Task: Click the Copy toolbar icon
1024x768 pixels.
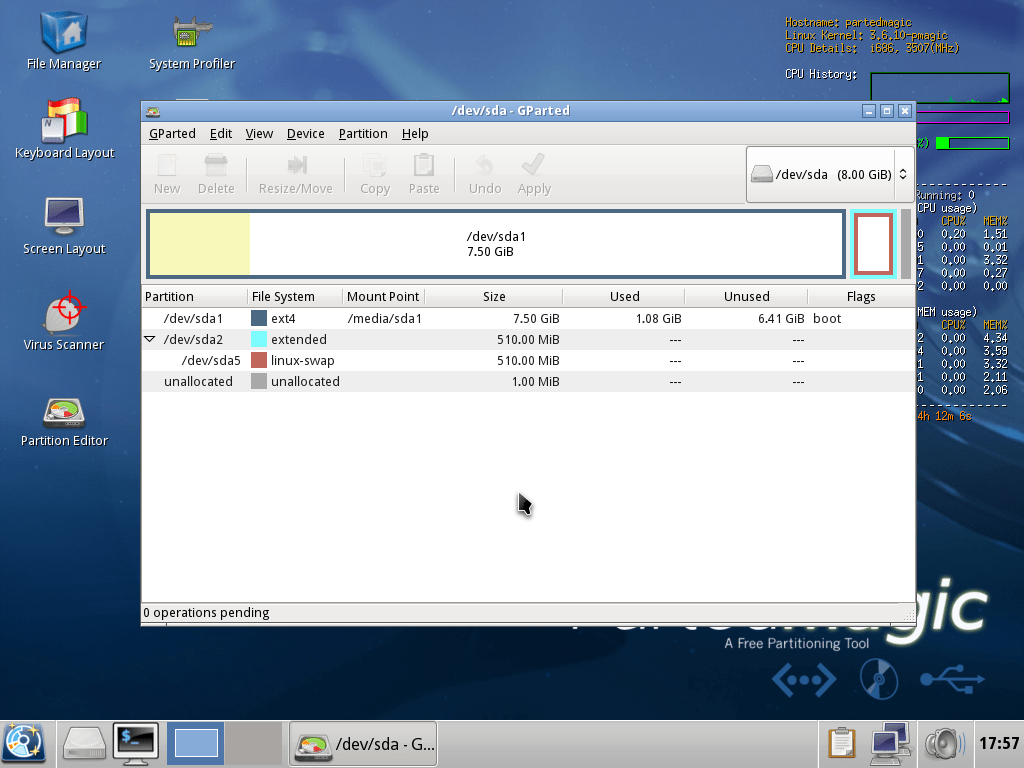Action: (375, 173)
